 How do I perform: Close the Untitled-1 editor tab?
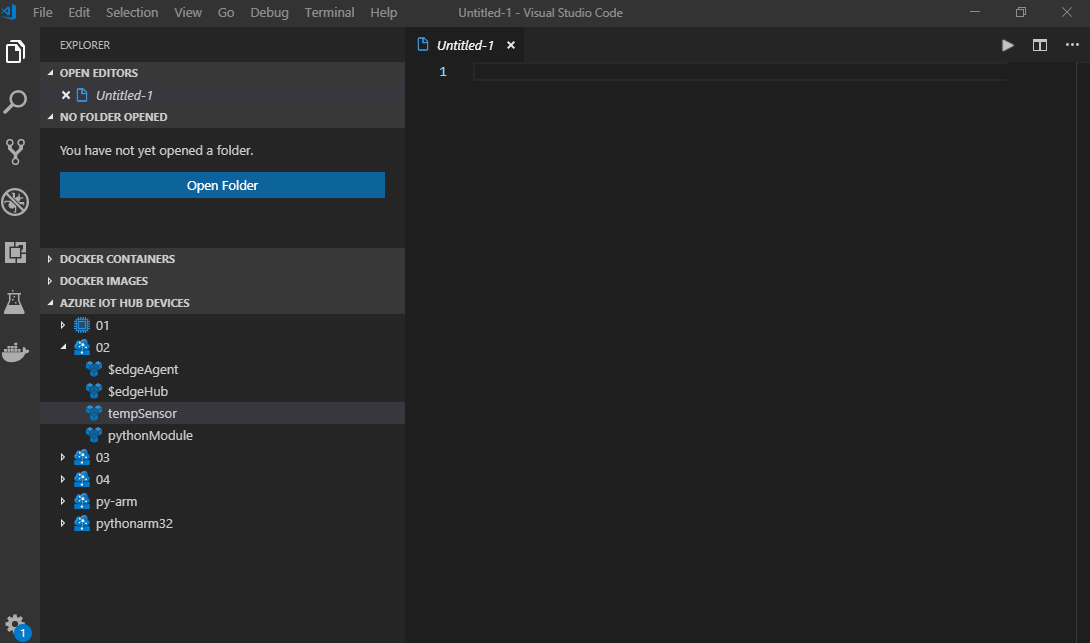511,45
